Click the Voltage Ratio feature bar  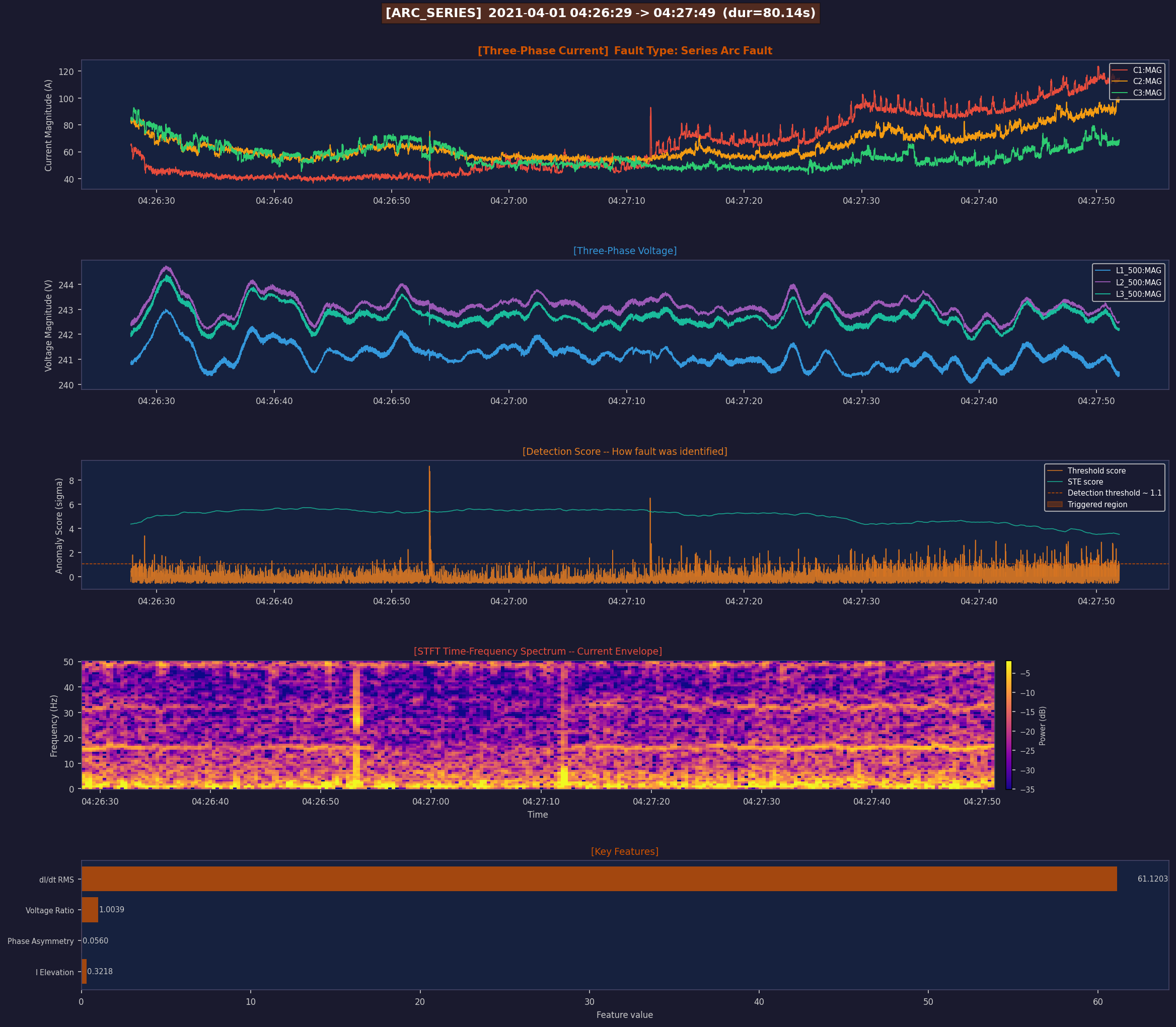tap(90, 910)
